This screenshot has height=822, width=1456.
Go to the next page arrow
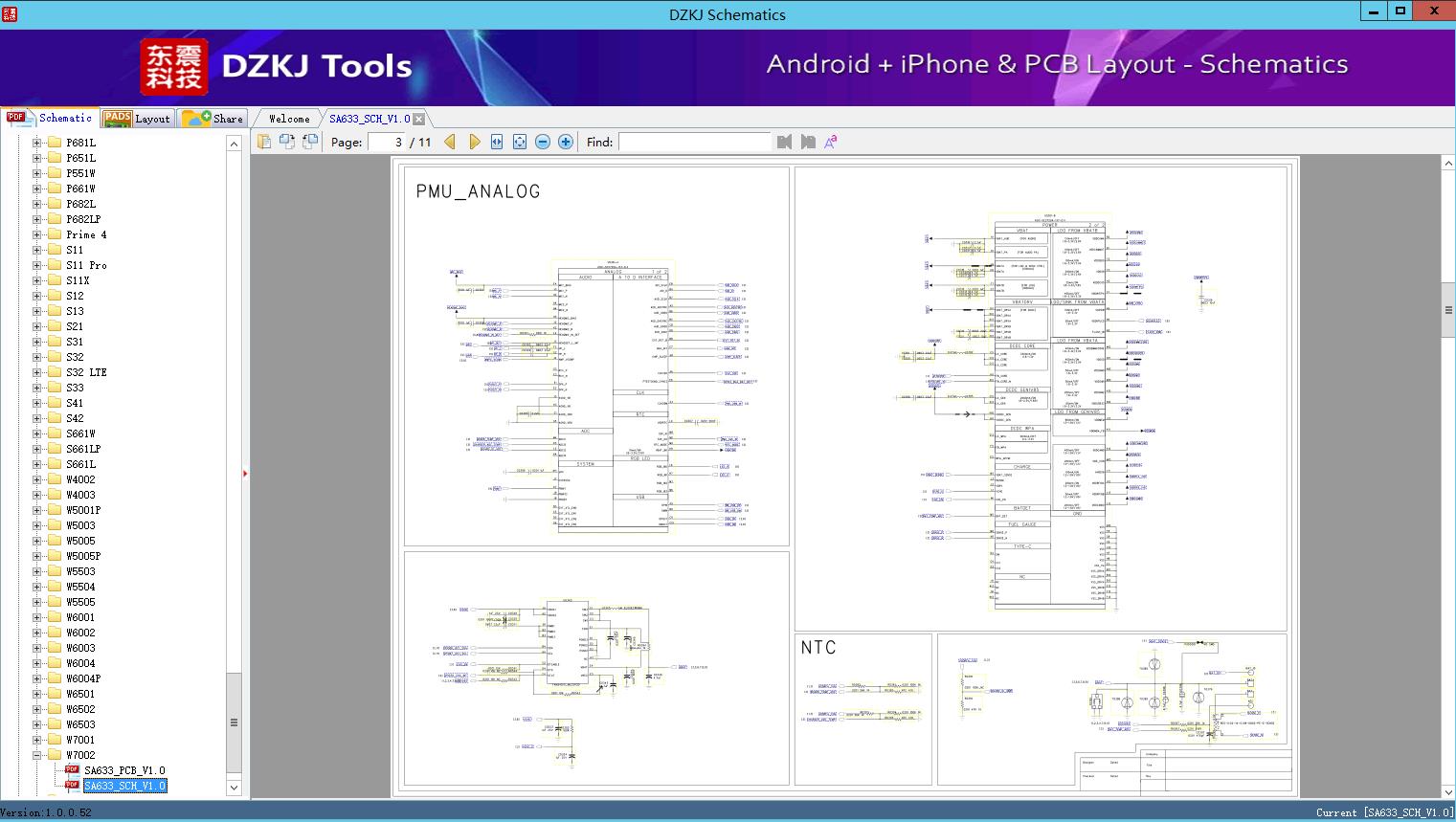tap(474, 142)
